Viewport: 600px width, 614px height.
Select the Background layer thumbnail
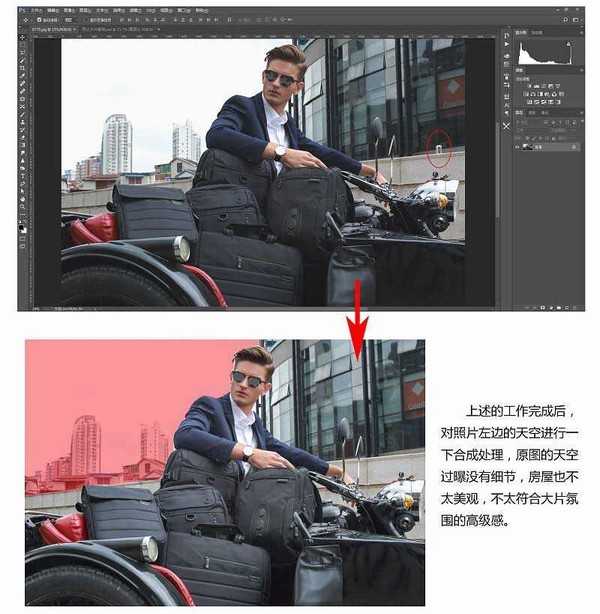528,147
